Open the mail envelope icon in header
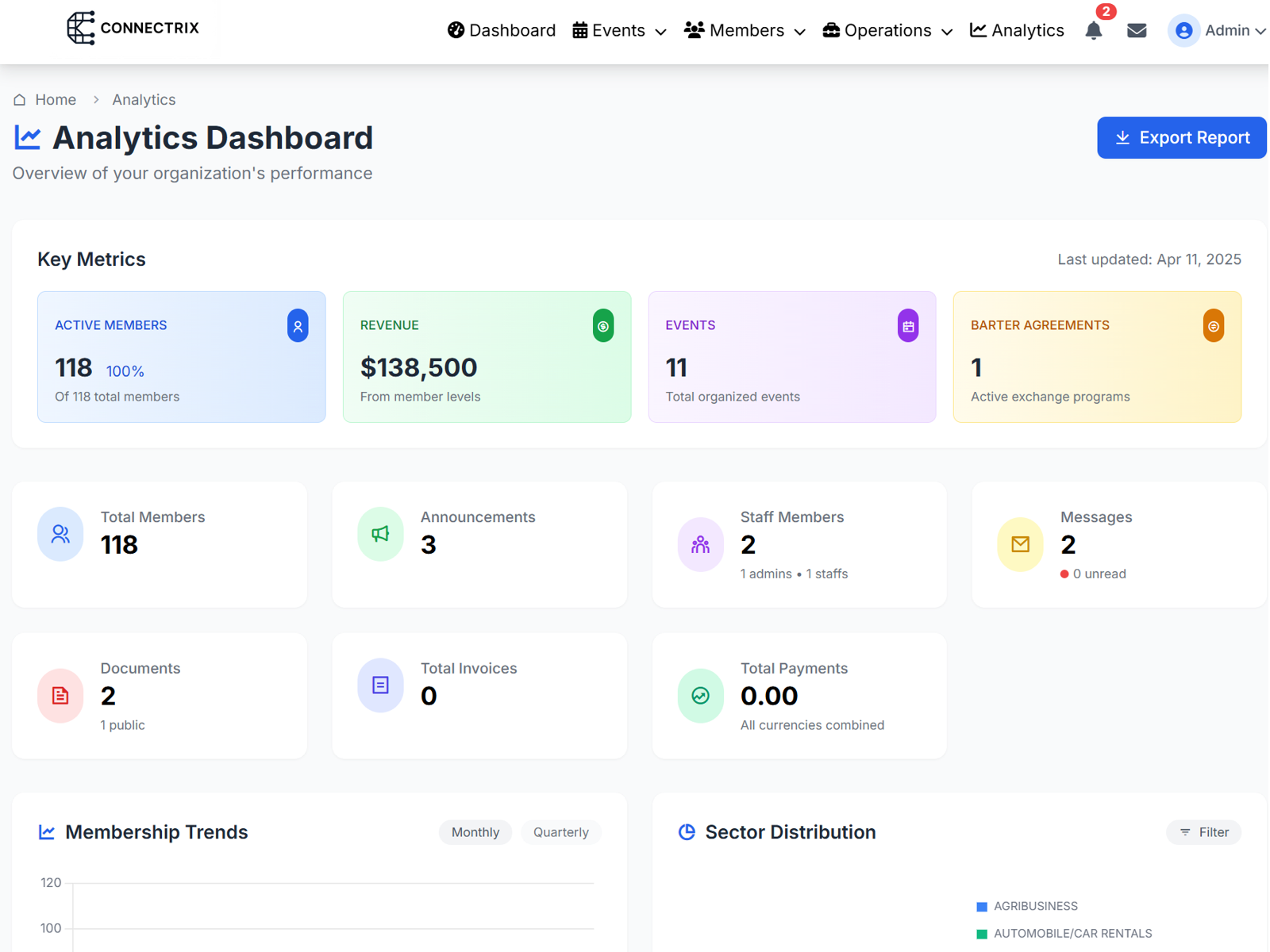Viewport: 1270px width, 952px height. click(x=1137, y=30)
